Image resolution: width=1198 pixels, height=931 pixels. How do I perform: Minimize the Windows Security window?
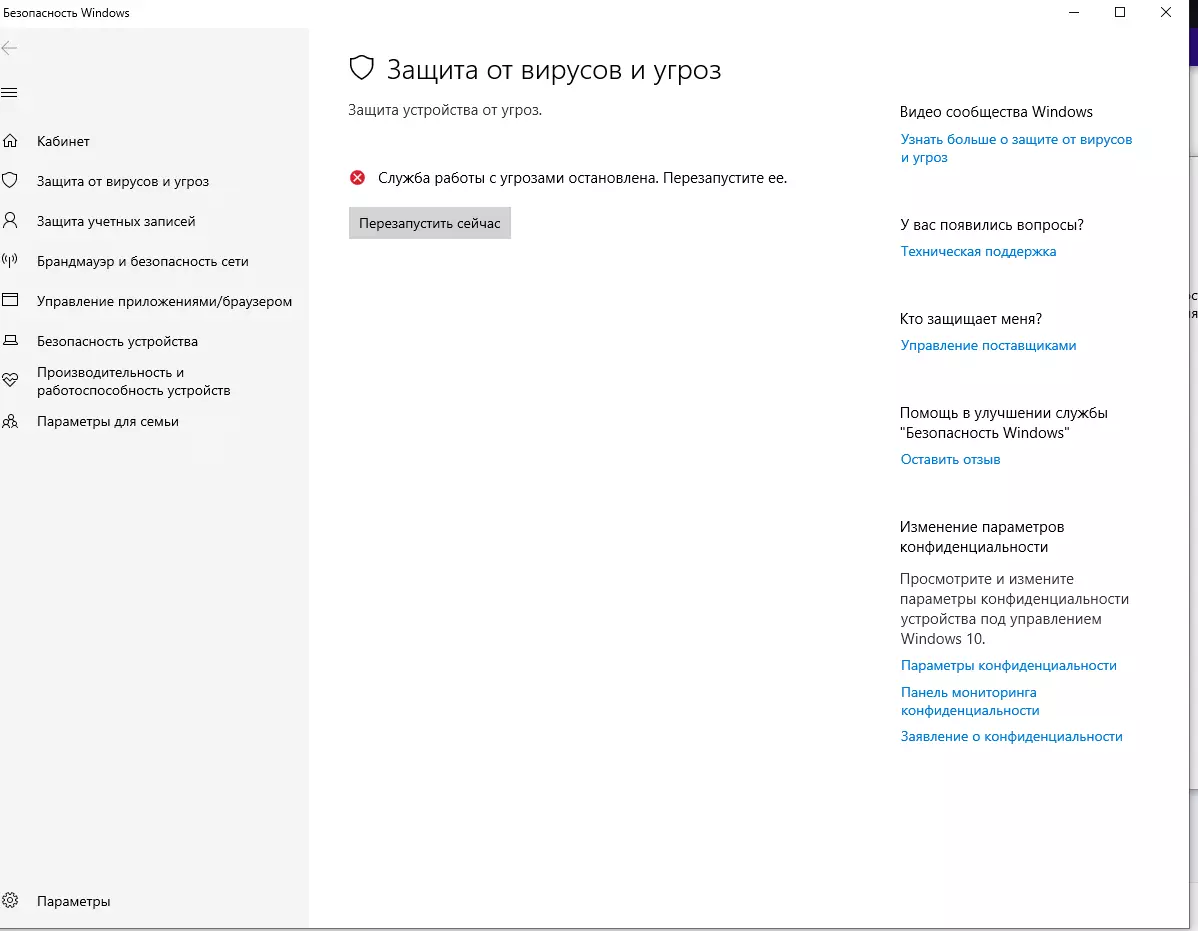pyautogui.click(x=1074, y=12)
